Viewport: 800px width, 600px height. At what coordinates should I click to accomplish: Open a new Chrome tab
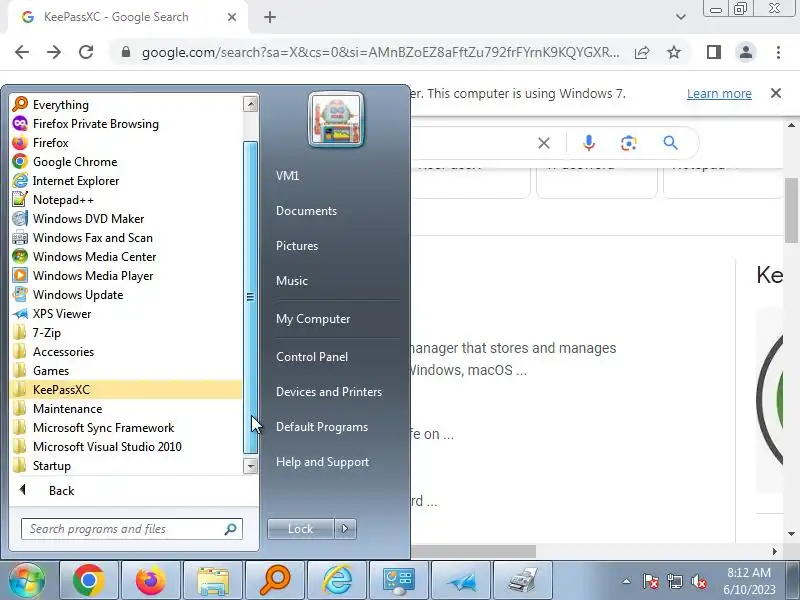pyautogui.click(x=270, y=17)
